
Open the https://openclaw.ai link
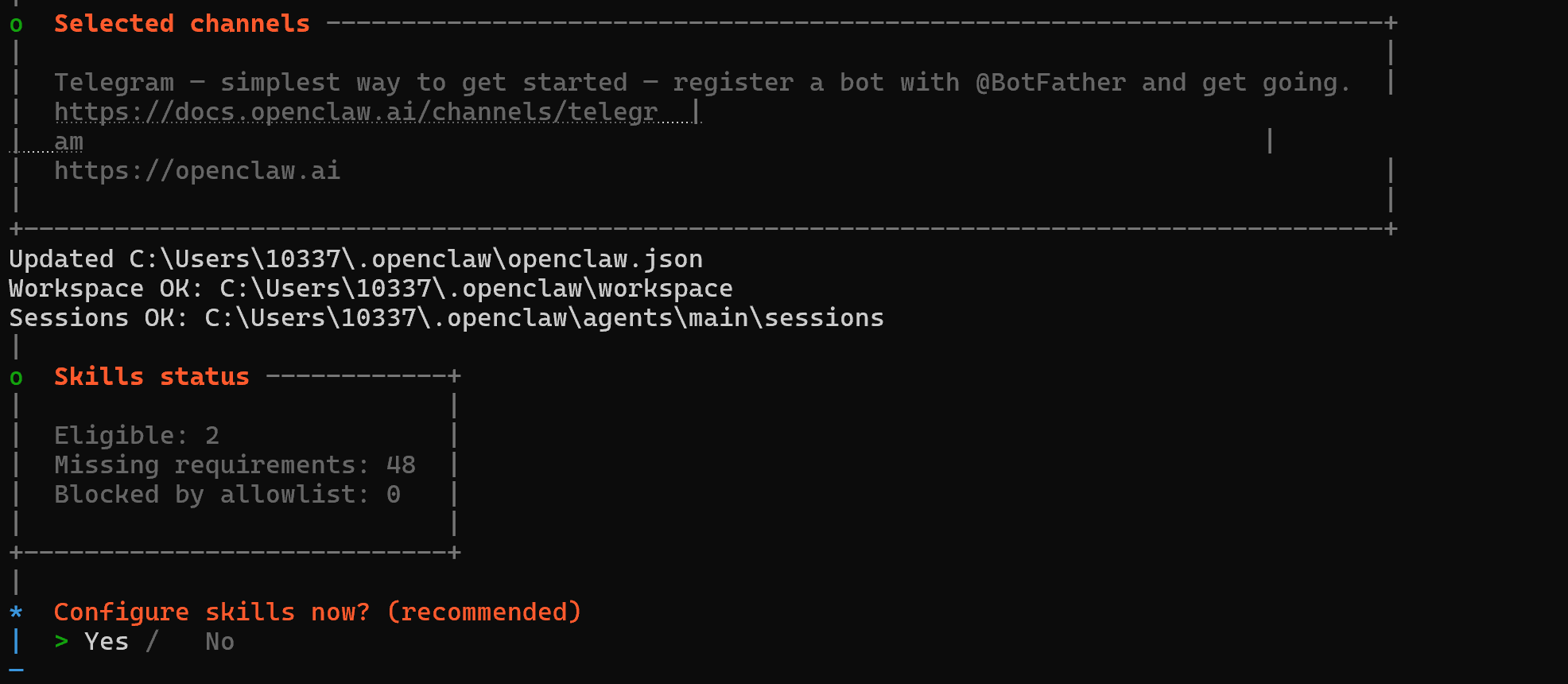pos(197,171)
